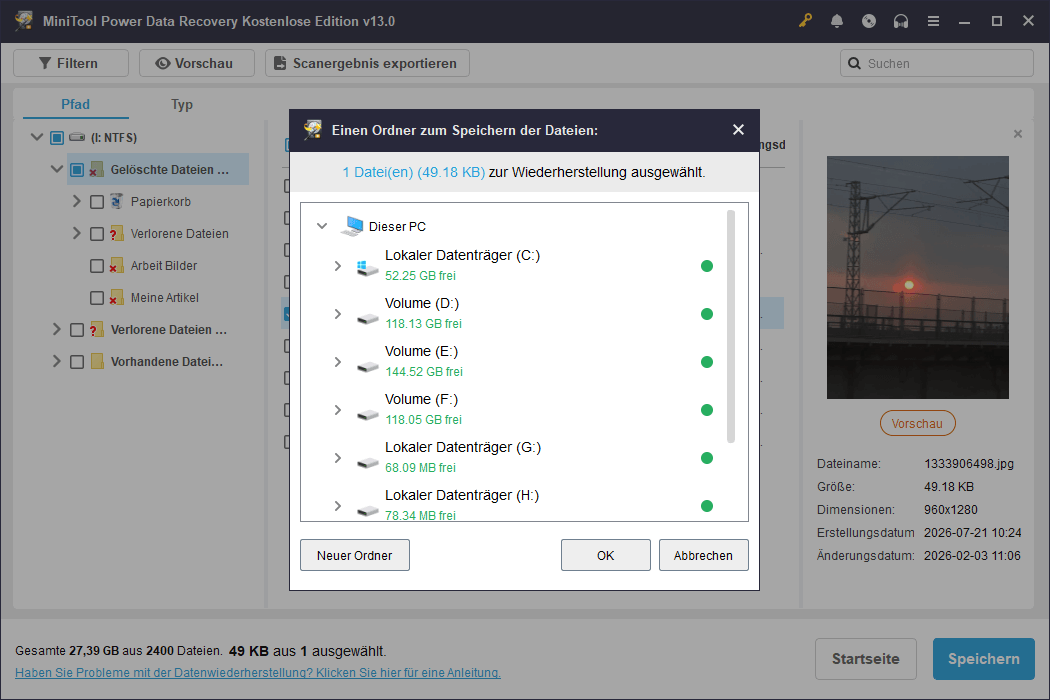Click the Abbrechen button
The image size is (1050, 700).
click(703, 555)
